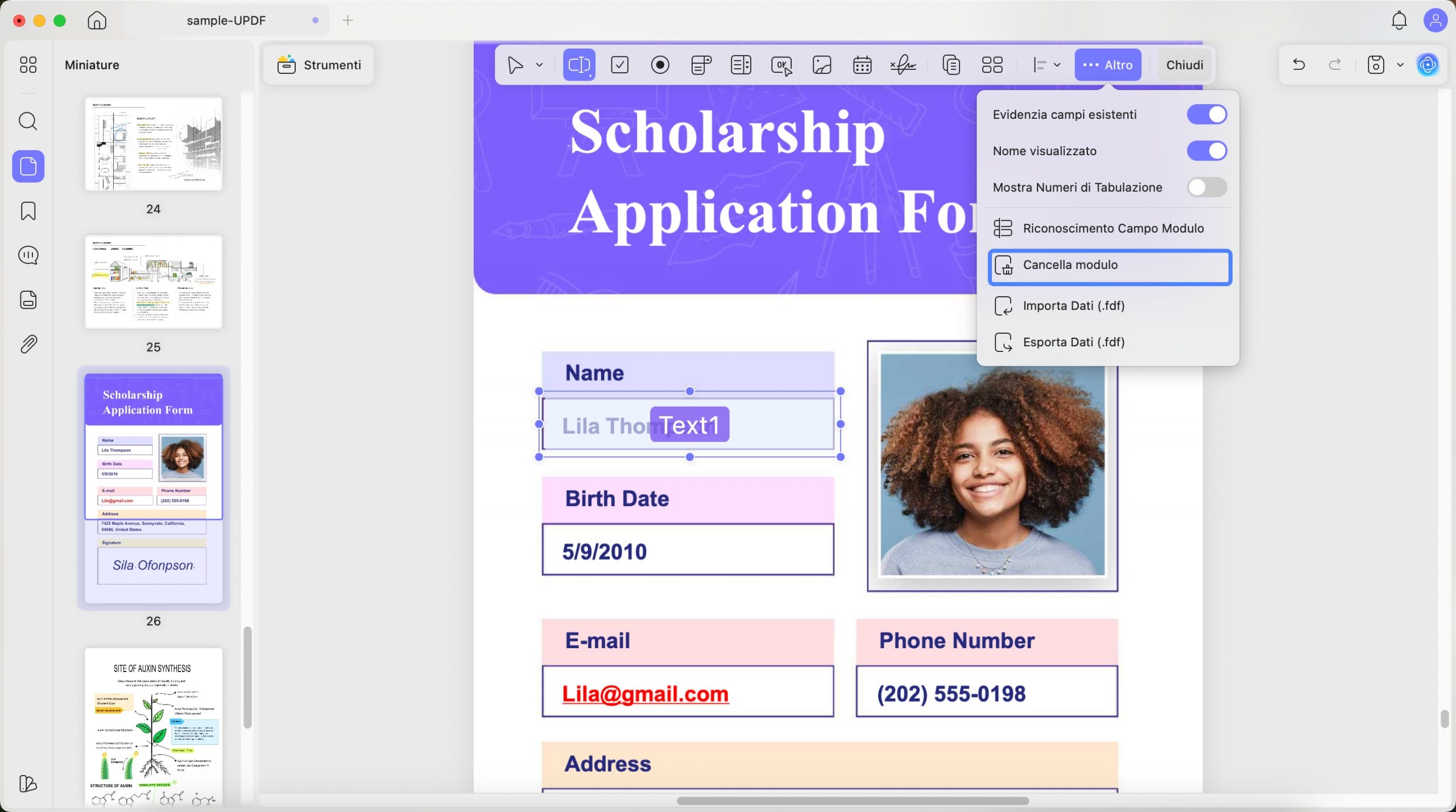
Task: Click the save file icon
Action: [x=1375, y=65]
